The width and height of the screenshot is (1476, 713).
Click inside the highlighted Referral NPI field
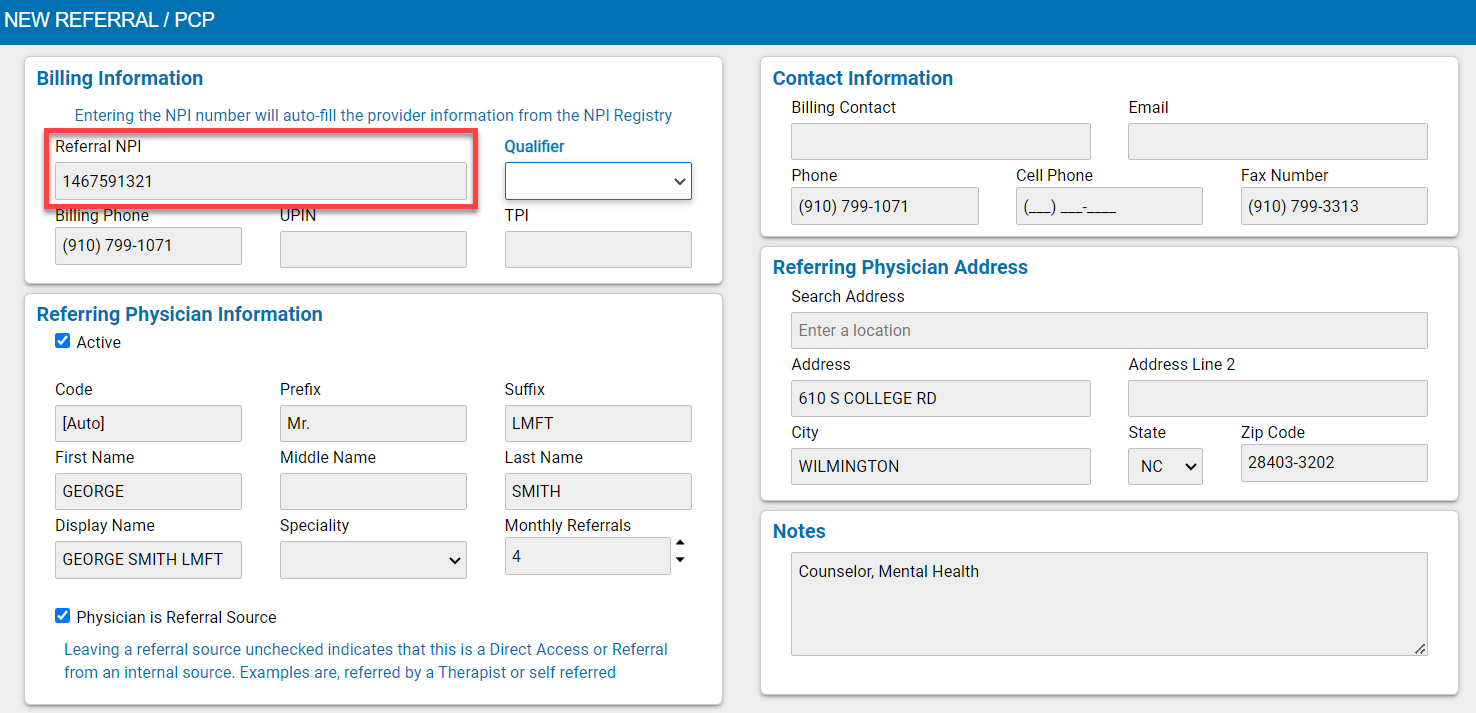(260, 181)
